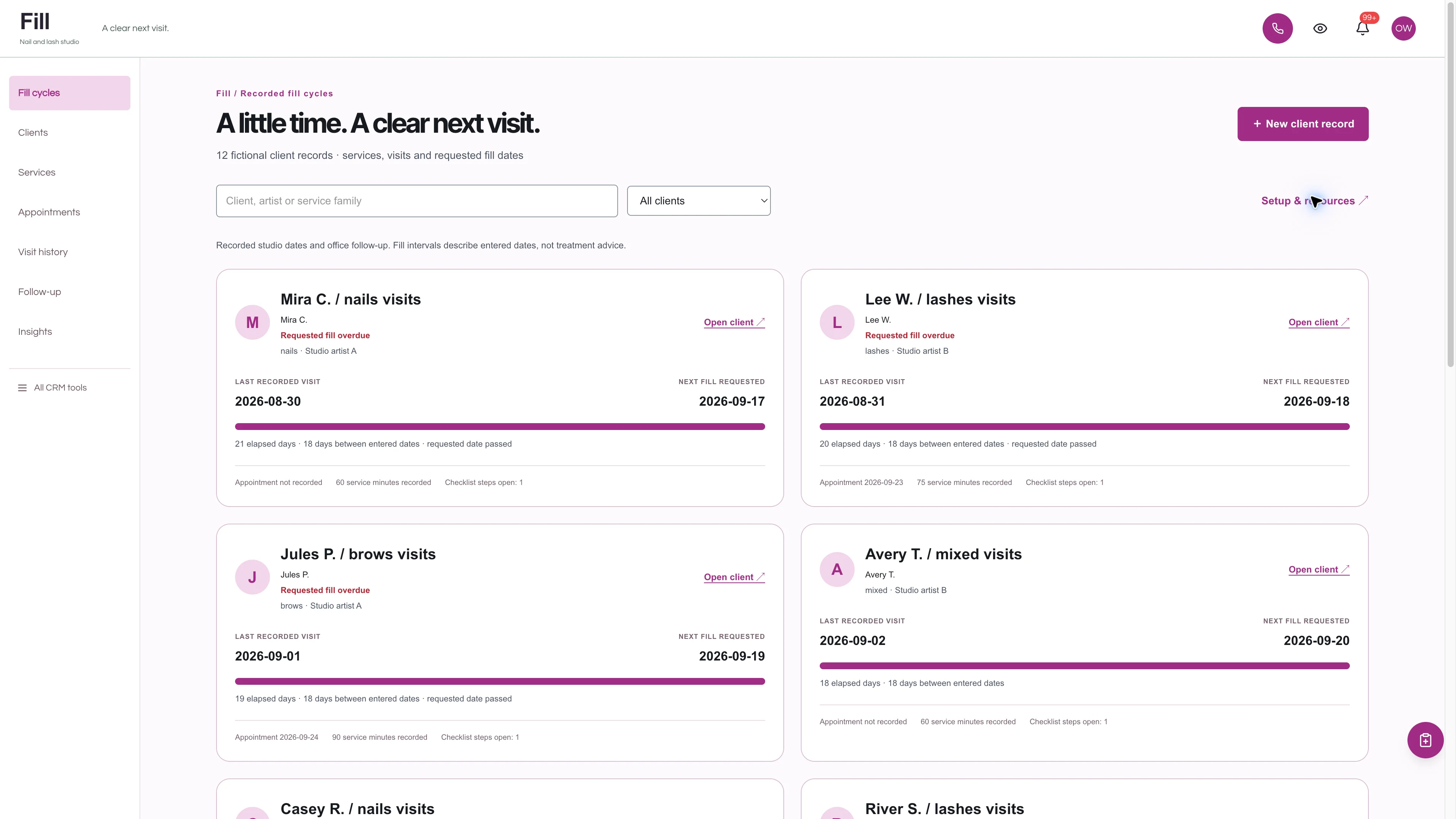Click Mira C.'s M avatar
This screenshot has height=819, width=1456.
tap(252, 322)
